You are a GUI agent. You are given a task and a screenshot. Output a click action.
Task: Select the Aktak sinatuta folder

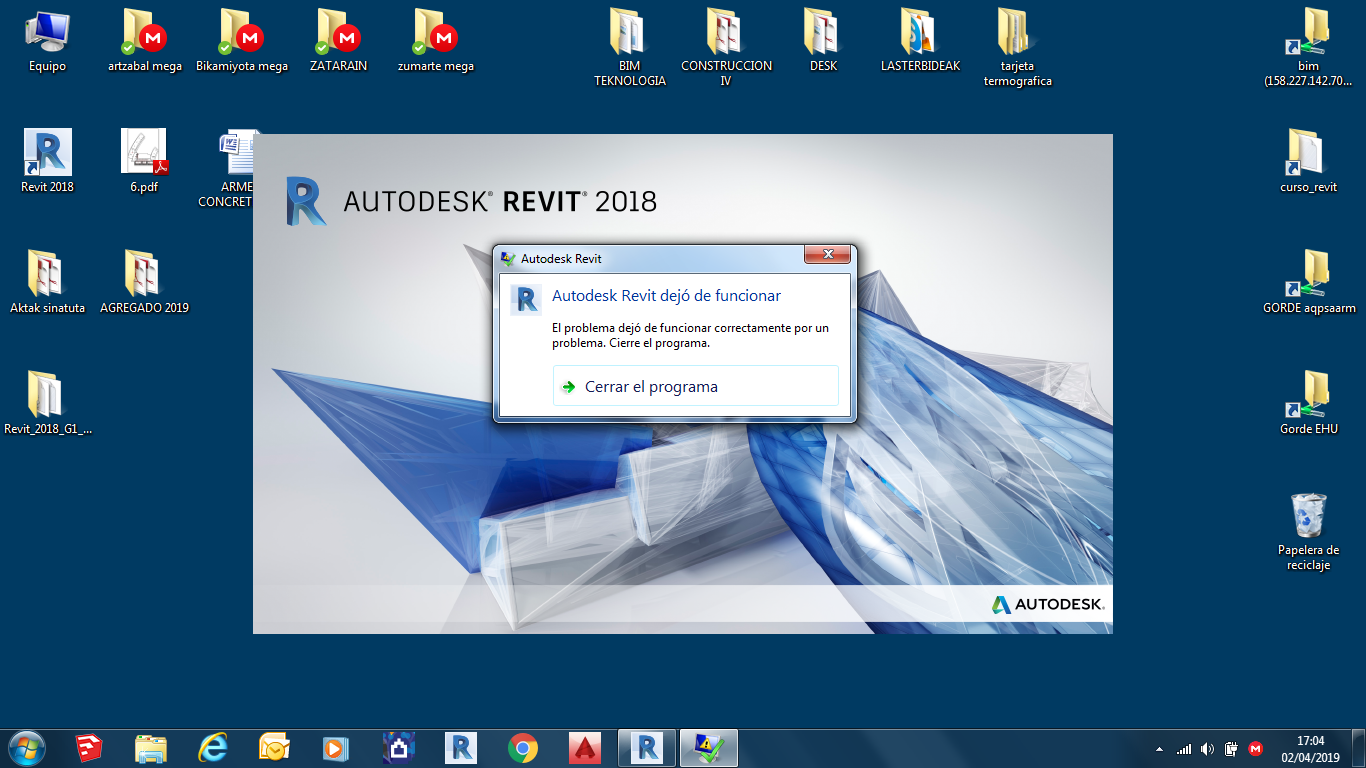[48, 282]
